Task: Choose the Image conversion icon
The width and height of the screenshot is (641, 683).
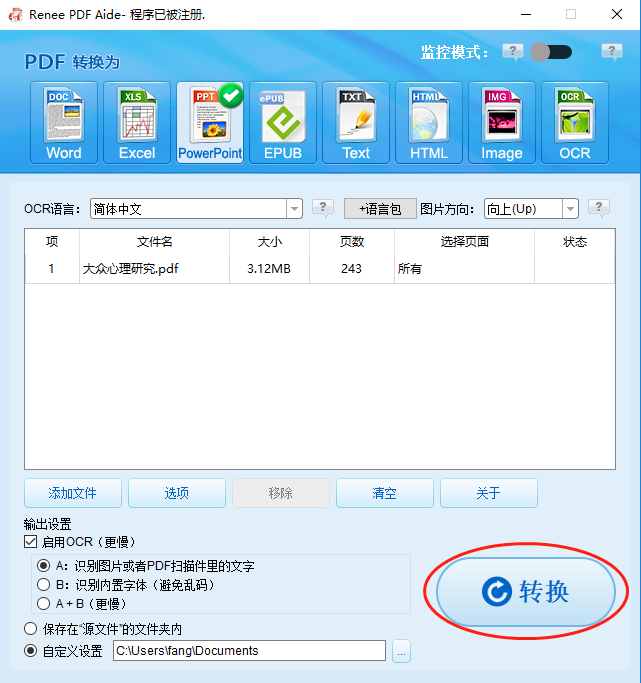Action: [x=502, y=123]
